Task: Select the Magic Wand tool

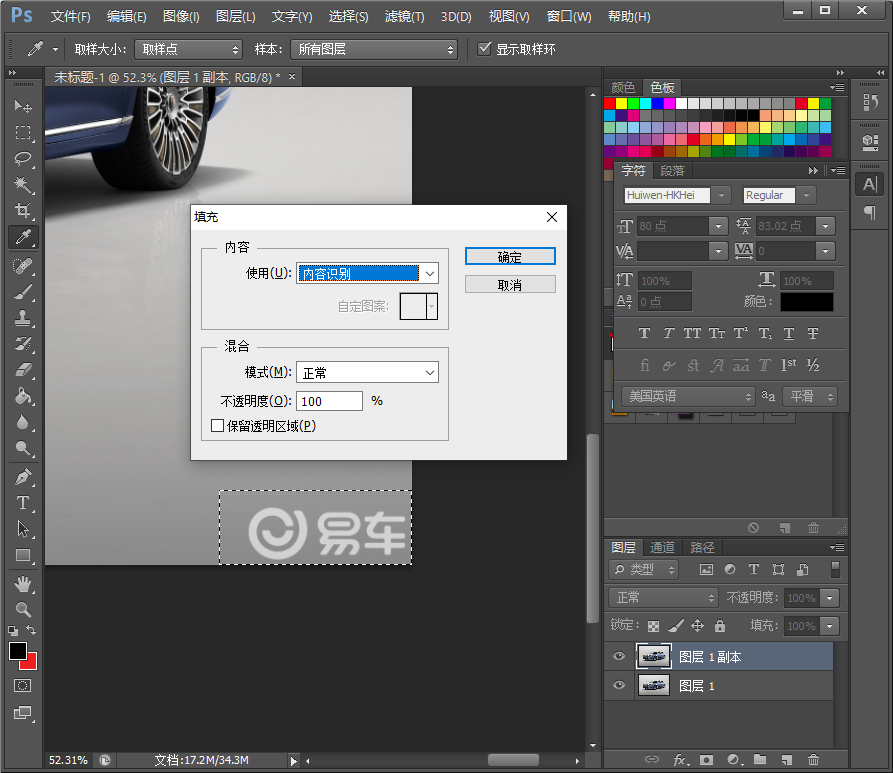Action: [x=23, y=184]
